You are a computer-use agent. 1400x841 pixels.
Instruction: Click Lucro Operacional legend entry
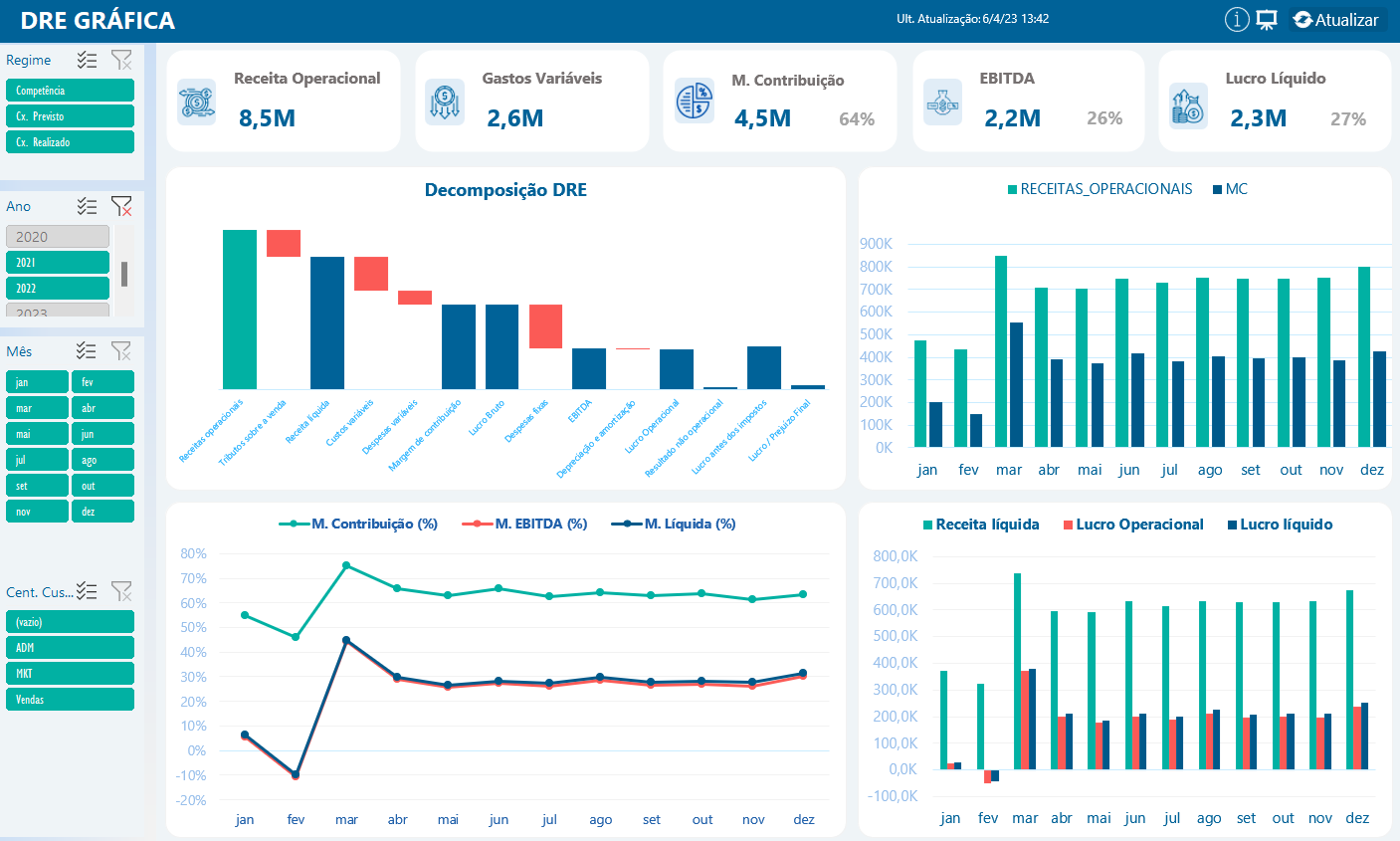(x=1133, y=525)
